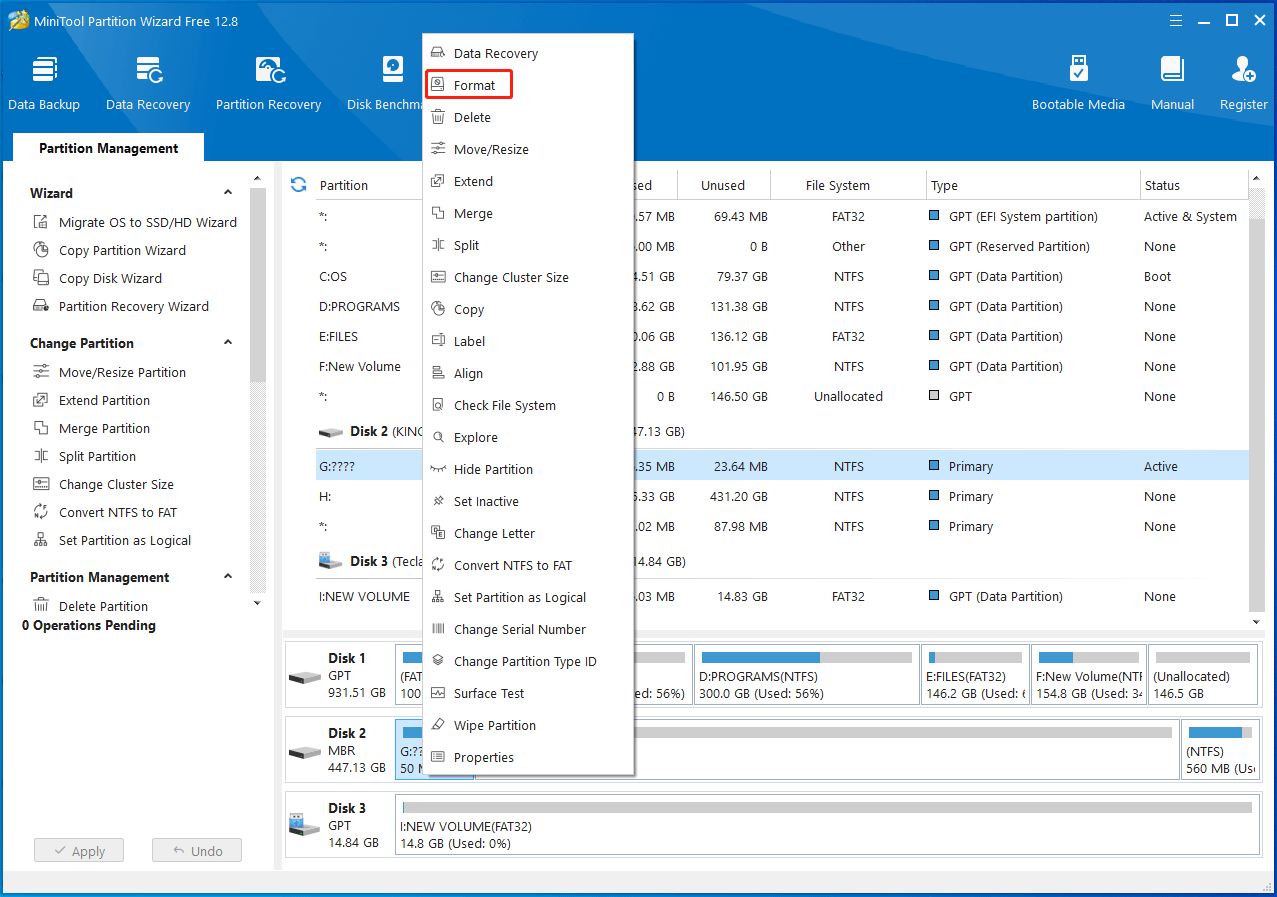The image size is (1277, 897).
Task: Choose Format from the context menu
Action: point(474,86)
